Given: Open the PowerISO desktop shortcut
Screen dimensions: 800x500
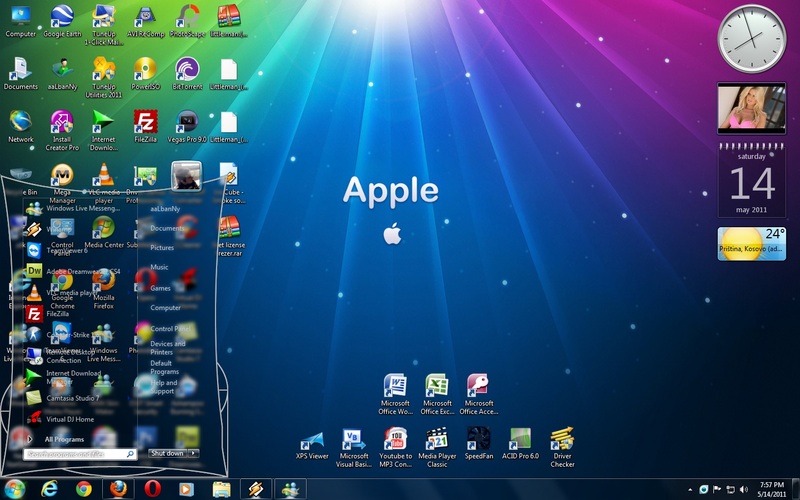Looking at the screenshot, I should point(145,74).
